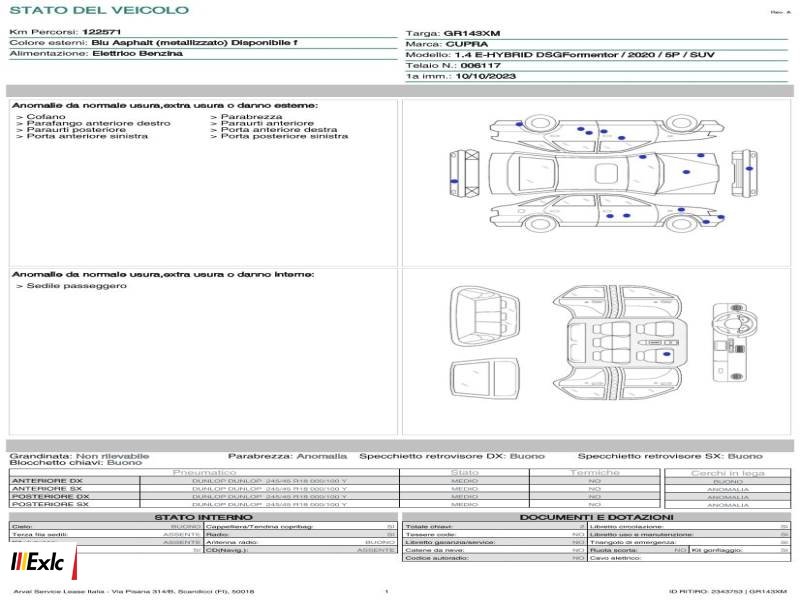The width and height of the screenshot is (800, 600).
Task: Click the 'Ruota scorta' cell
Action: point(638,551)
